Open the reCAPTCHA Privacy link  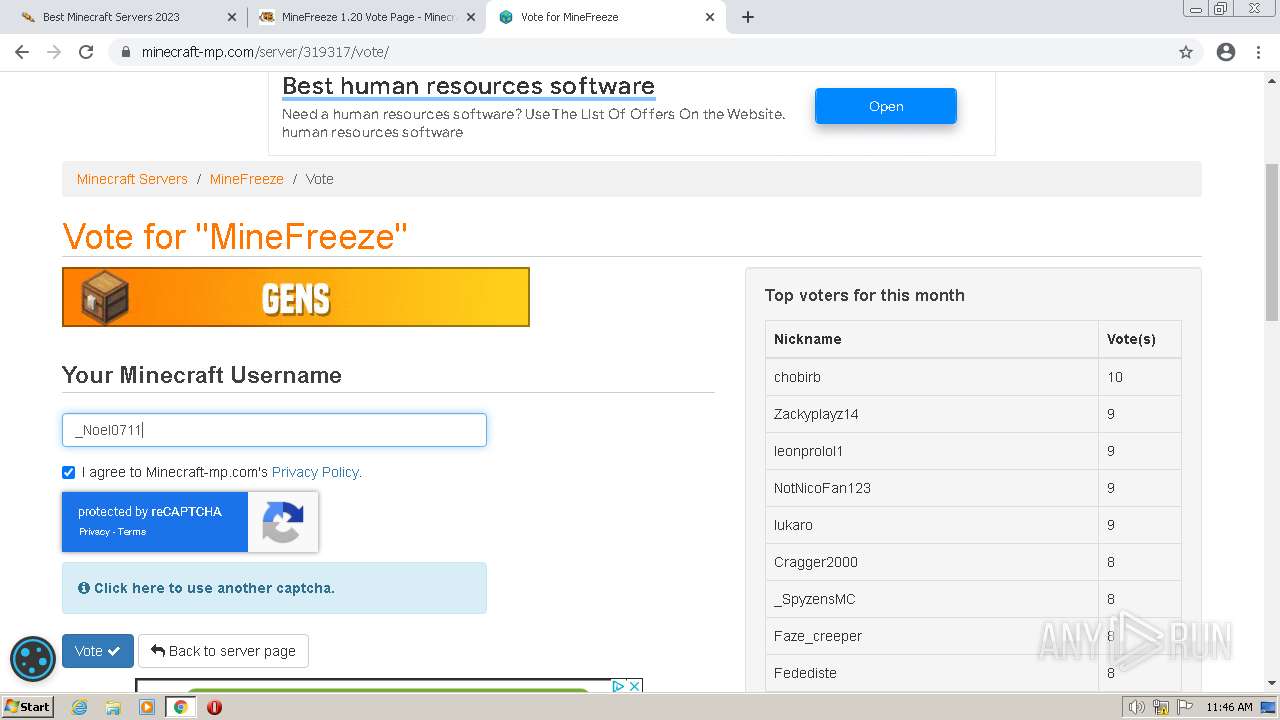click(x=94, y=532)
